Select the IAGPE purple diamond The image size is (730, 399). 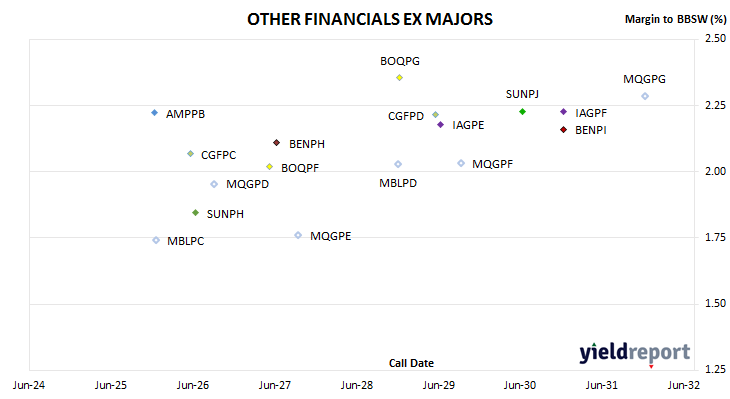pos(440,124)
